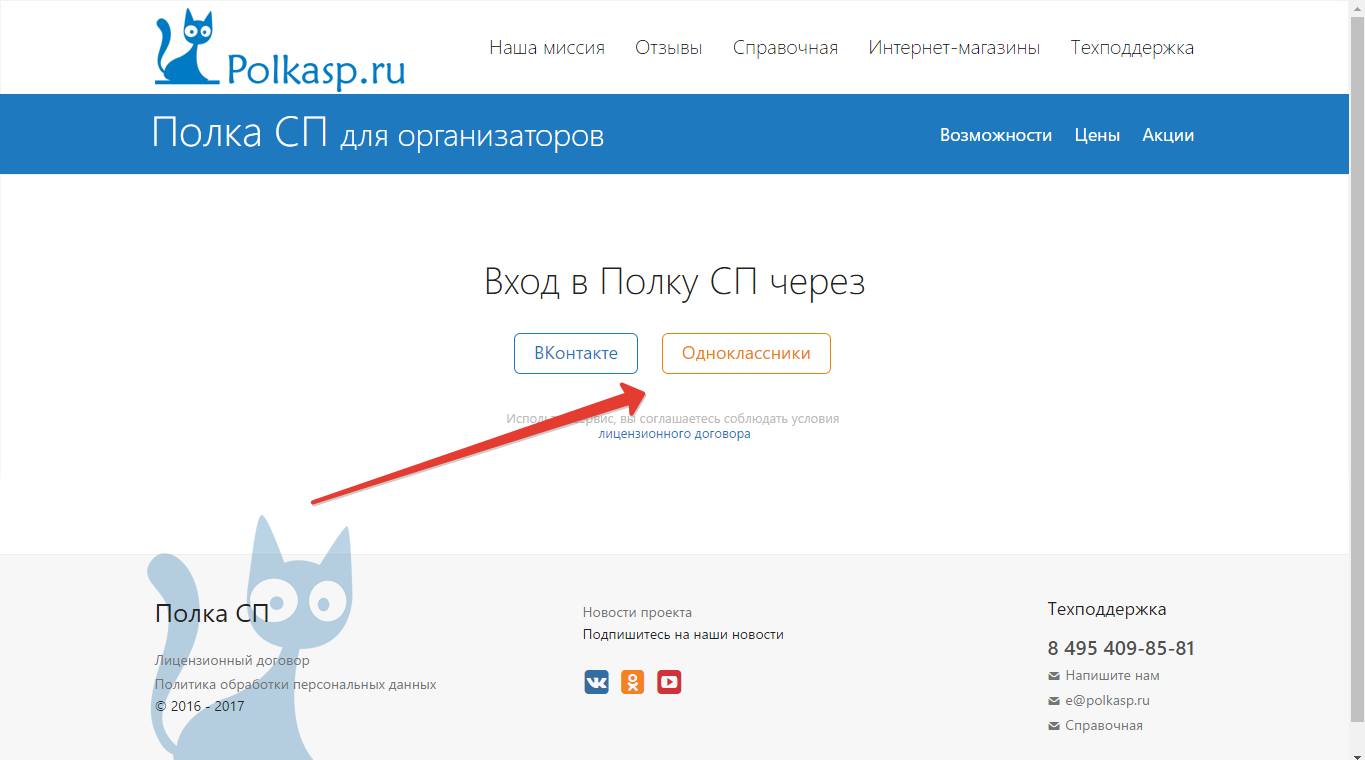The width and height of the screenshot is (1365, 760).
Task: Open 'Политика обработки персональных данных' link
Action: tap(295, 684)
